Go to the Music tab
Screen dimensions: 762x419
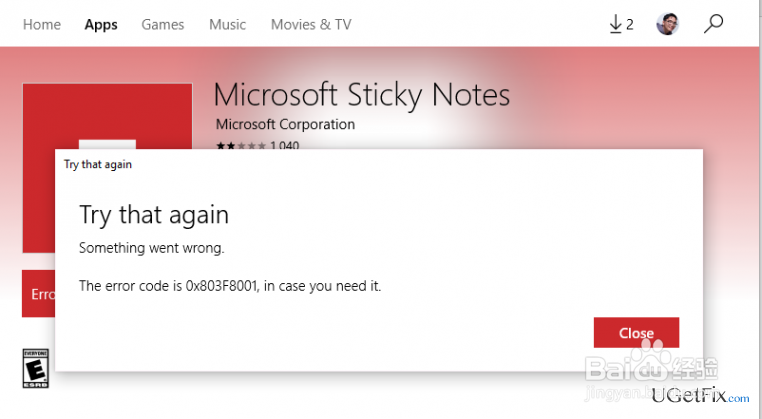coord(227,24)
